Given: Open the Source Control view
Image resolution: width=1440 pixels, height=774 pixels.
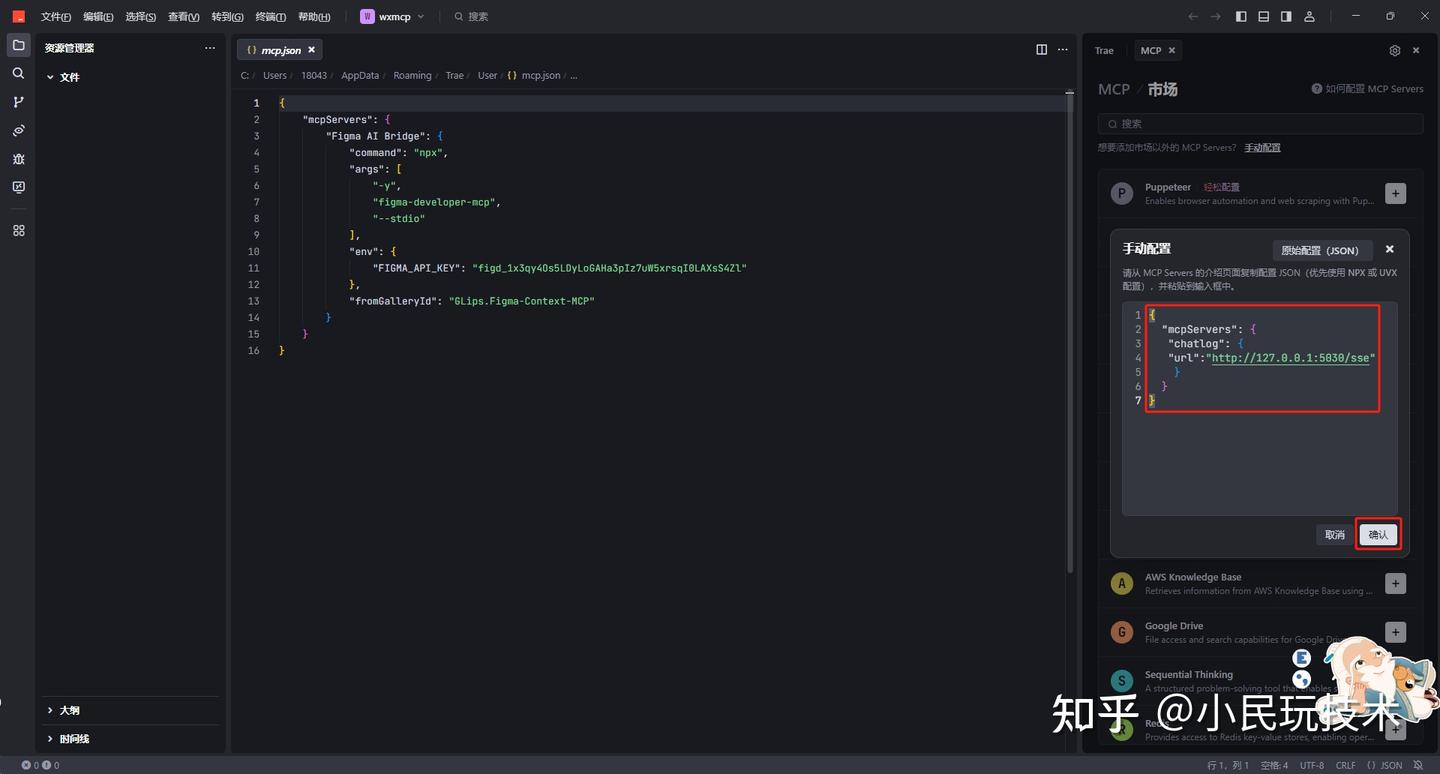Looking at the screenshot, I should pyautogui.click(x=18, y=102).
